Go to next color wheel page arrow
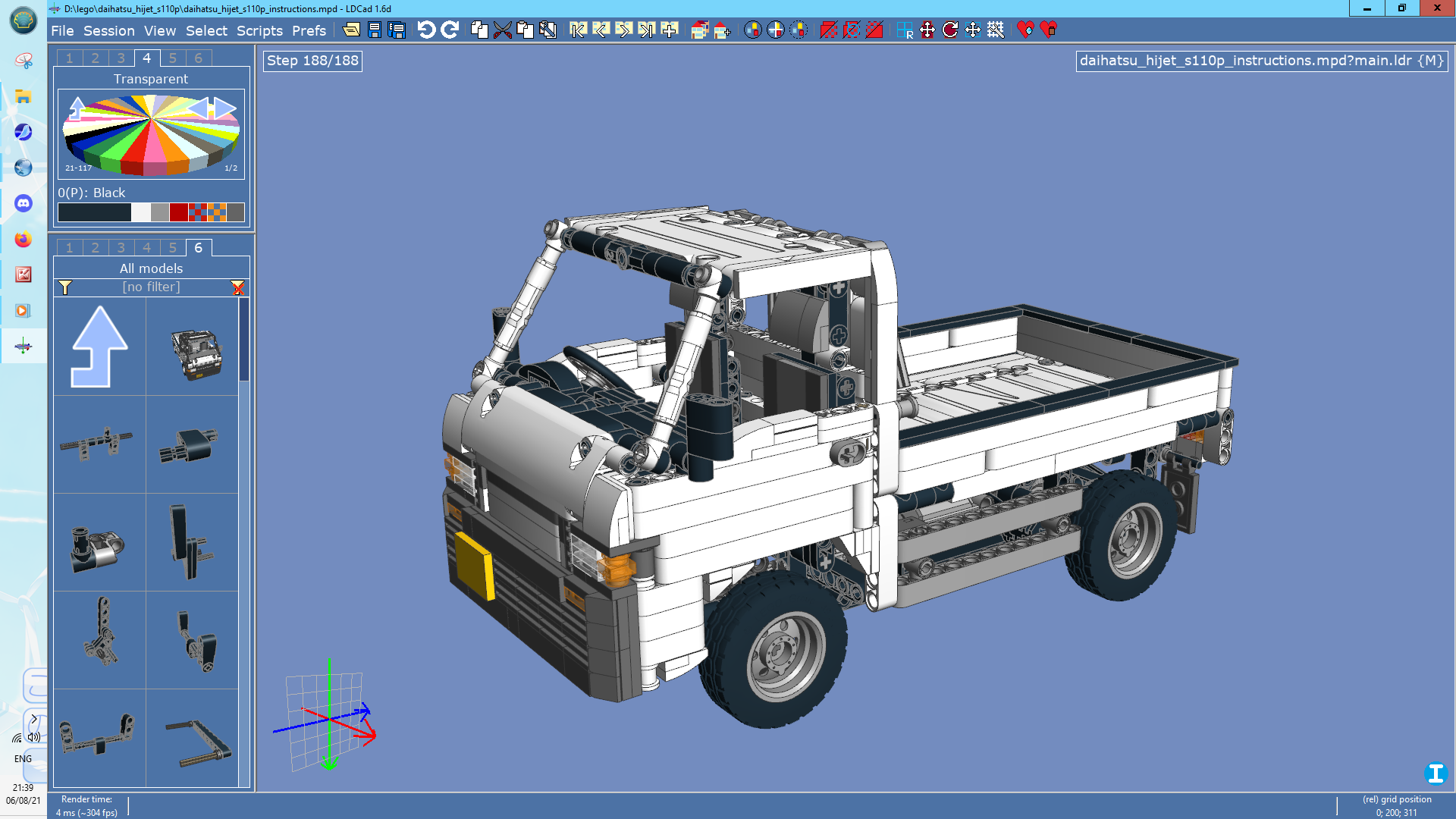Image resolution: width=1456 pixels, height=819 pixels. coord(225,108)
